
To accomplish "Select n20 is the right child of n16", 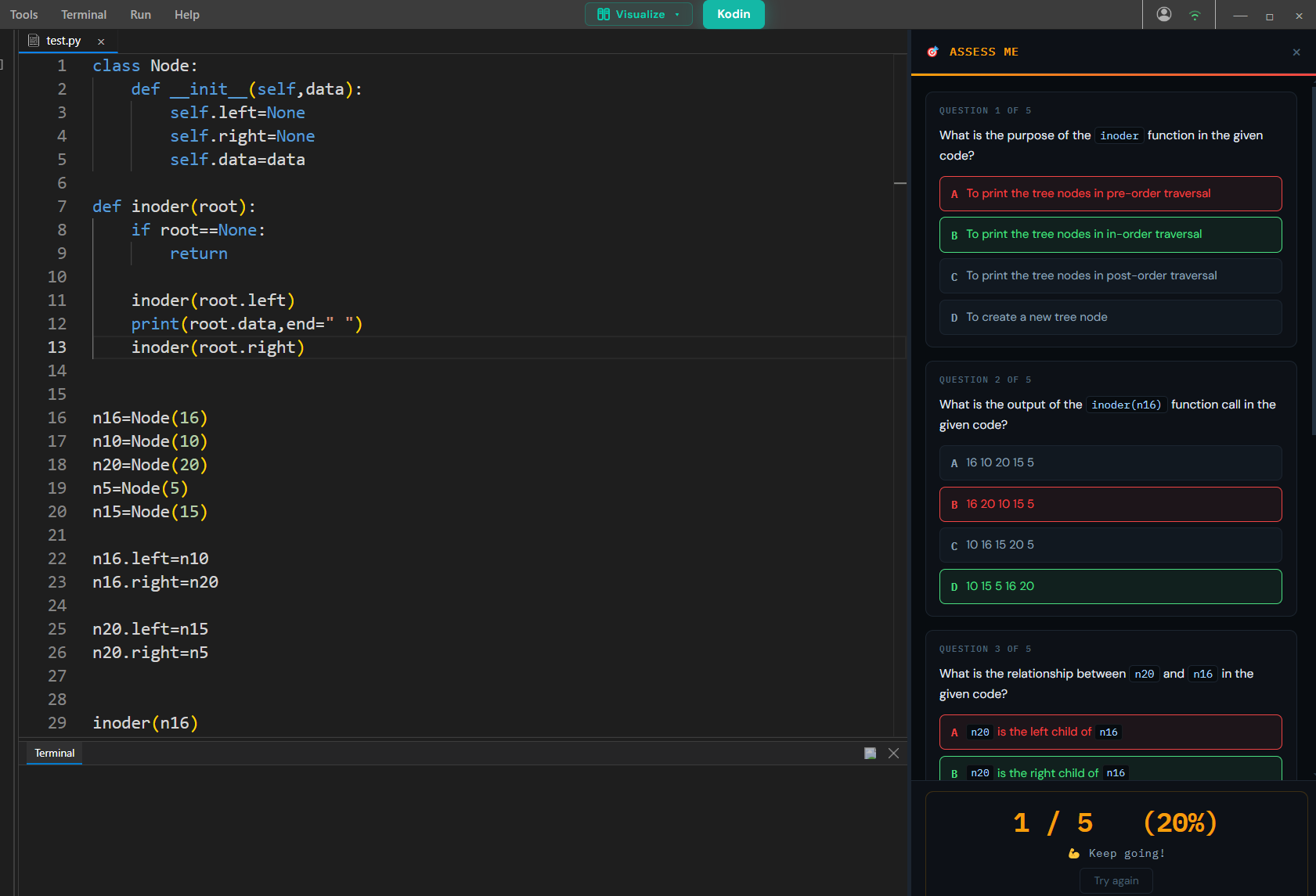I will [1110, 768].
